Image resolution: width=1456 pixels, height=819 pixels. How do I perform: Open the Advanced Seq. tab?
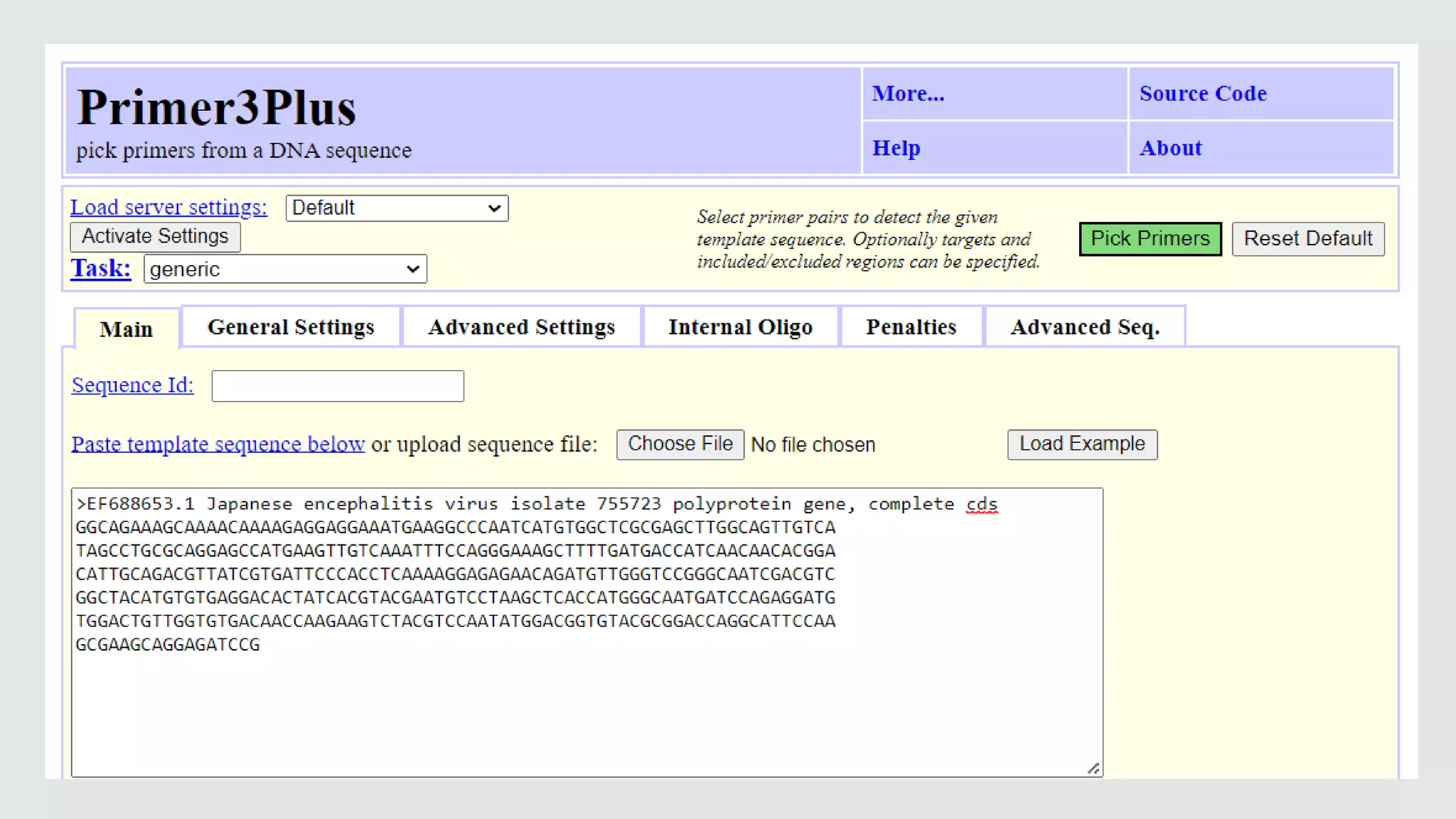(1084, 327)
